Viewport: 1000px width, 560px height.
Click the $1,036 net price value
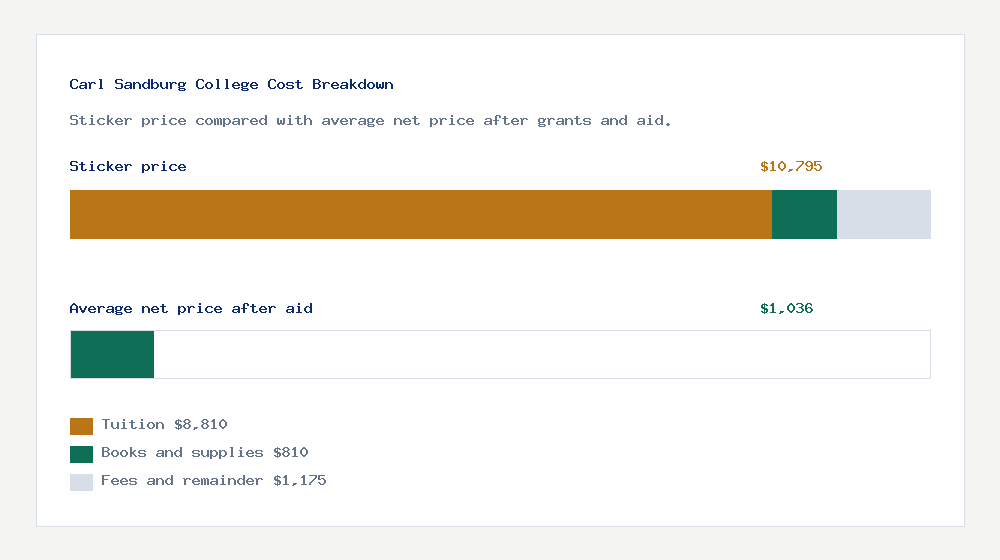[786, 309]
